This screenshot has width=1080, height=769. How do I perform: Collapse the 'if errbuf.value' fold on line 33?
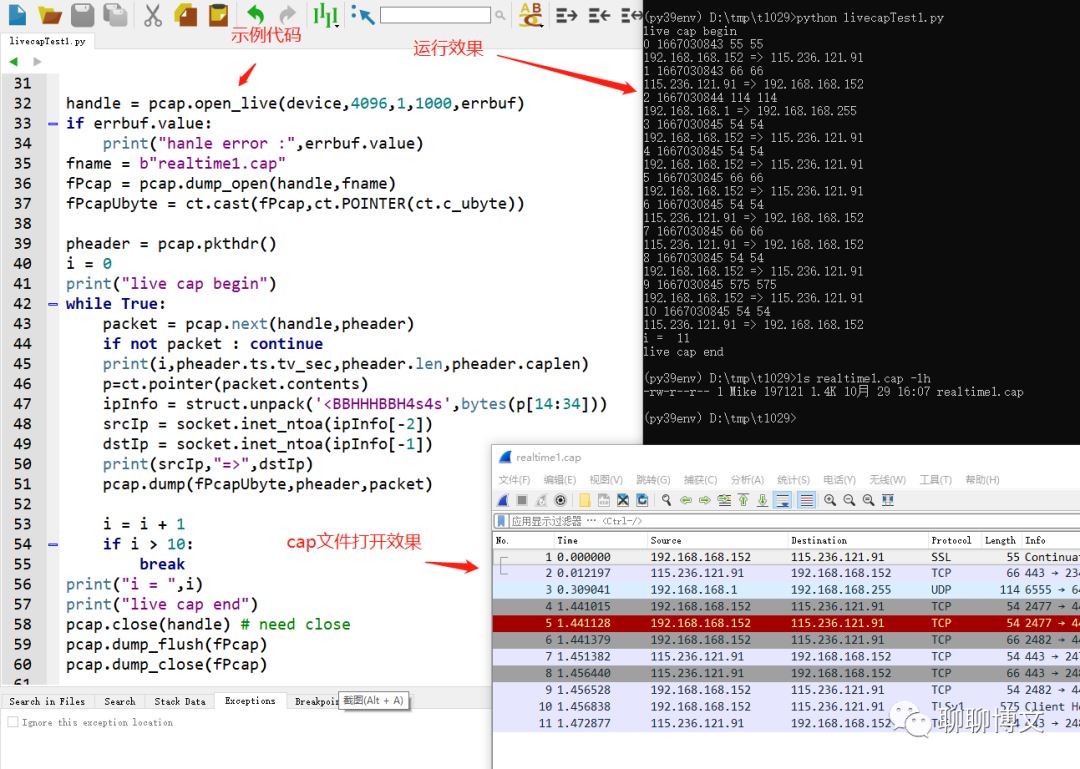coord(53,124)
